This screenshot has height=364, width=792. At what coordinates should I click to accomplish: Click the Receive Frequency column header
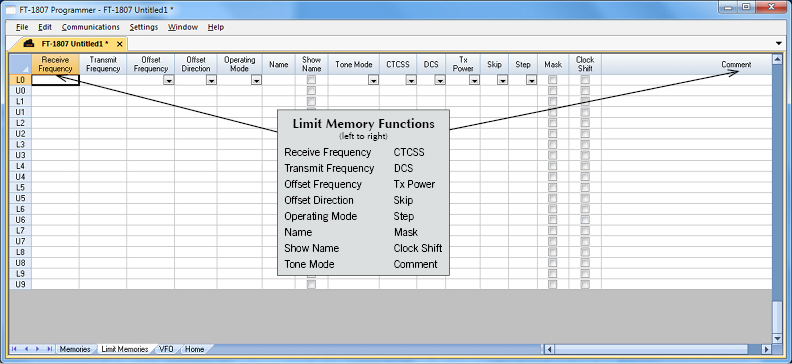[x=55, y=65]
